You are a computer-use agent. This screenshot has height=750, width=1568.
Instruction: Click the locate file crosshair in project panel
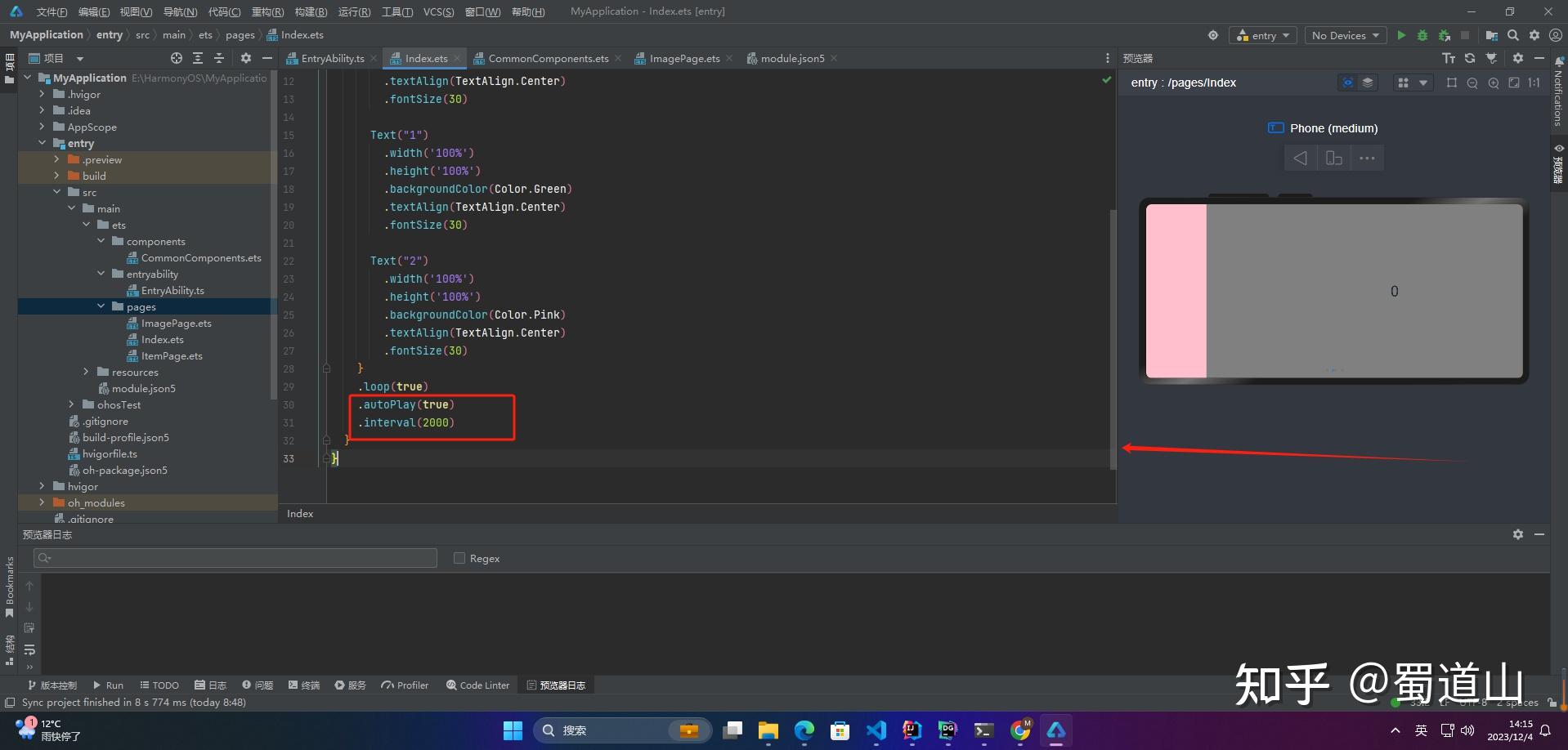(x=177, y=58)
